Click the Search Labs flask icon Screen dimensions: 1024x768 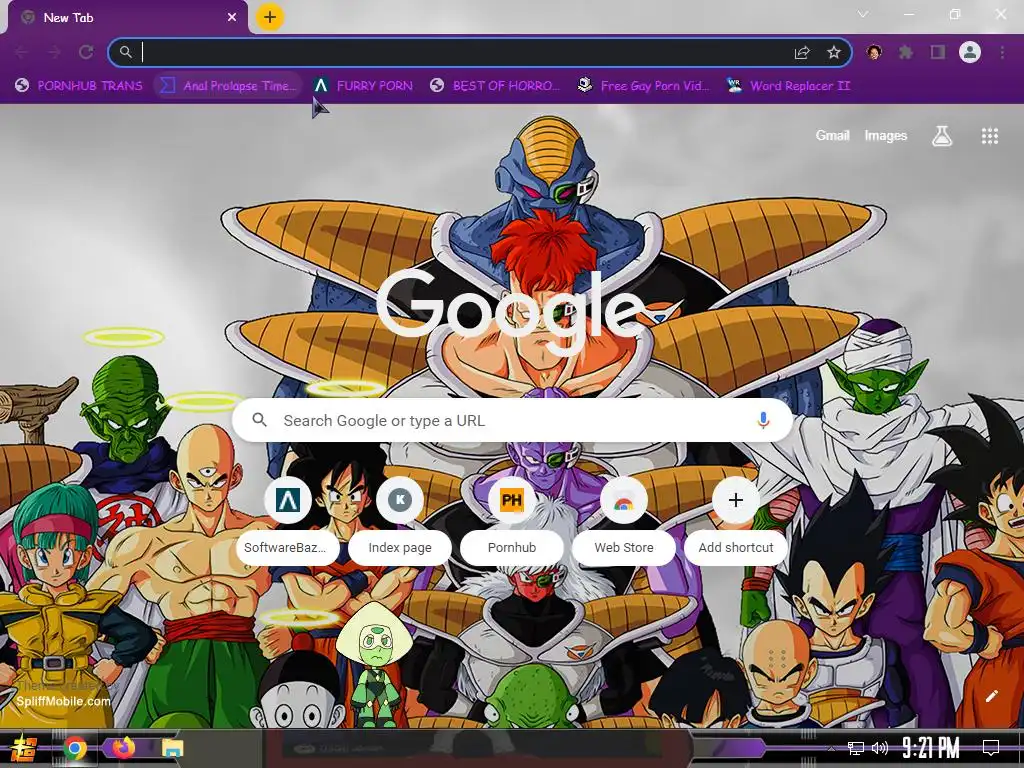[x=942, y=136]
